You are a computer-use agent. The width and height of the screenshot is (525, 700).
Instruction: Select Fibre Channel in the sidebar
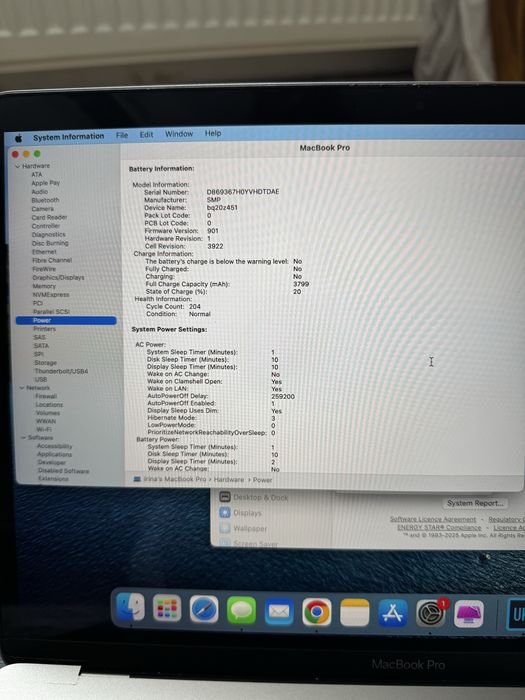(x=52, y=260)
